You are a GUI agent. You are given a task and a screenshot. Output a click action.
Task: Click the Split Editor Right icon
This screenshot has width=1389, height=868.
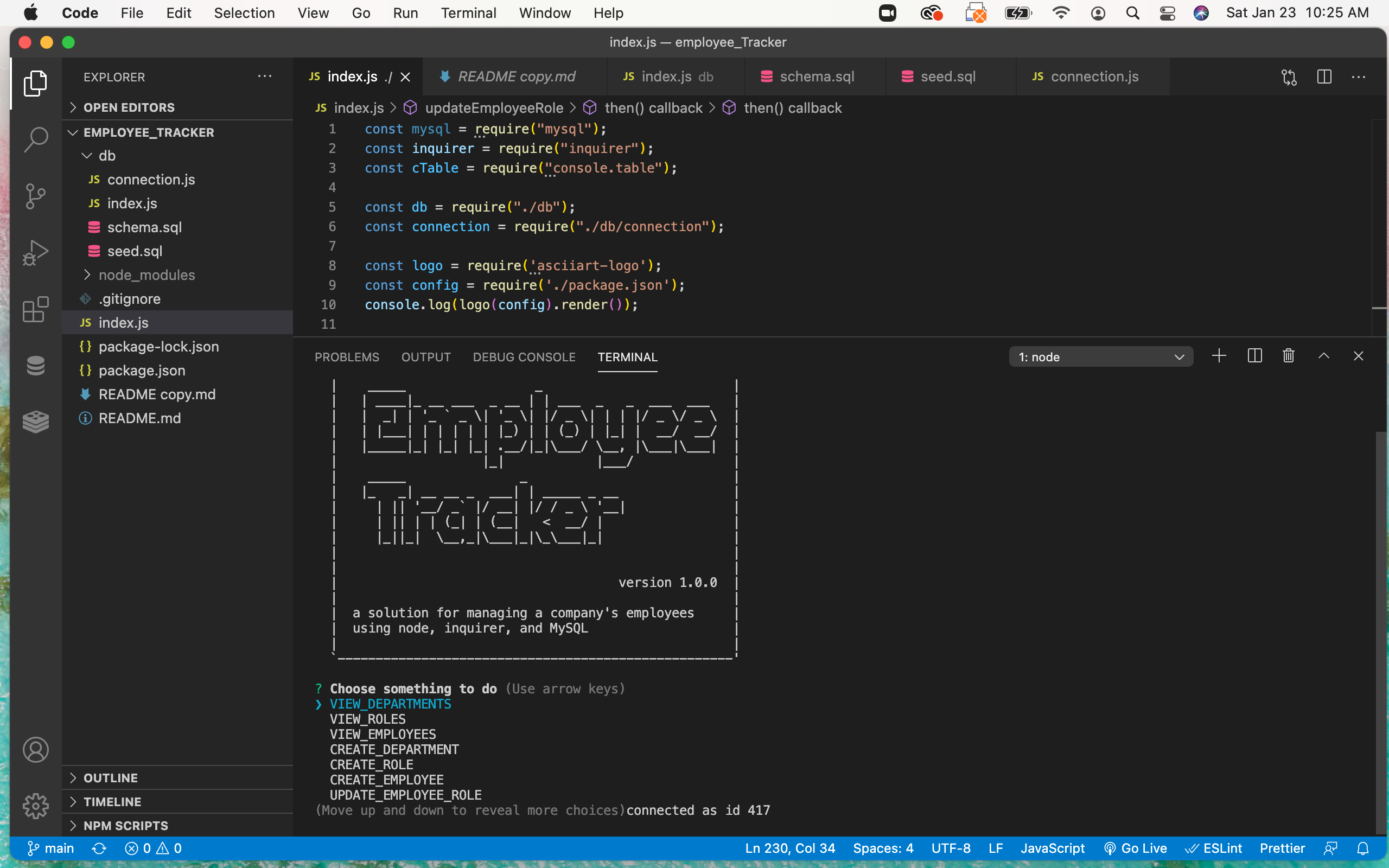tap(1324, 77)
